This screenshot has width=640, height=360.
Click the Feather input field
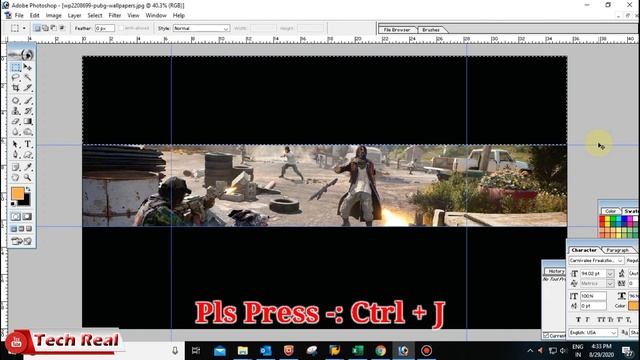click(104, 28)
